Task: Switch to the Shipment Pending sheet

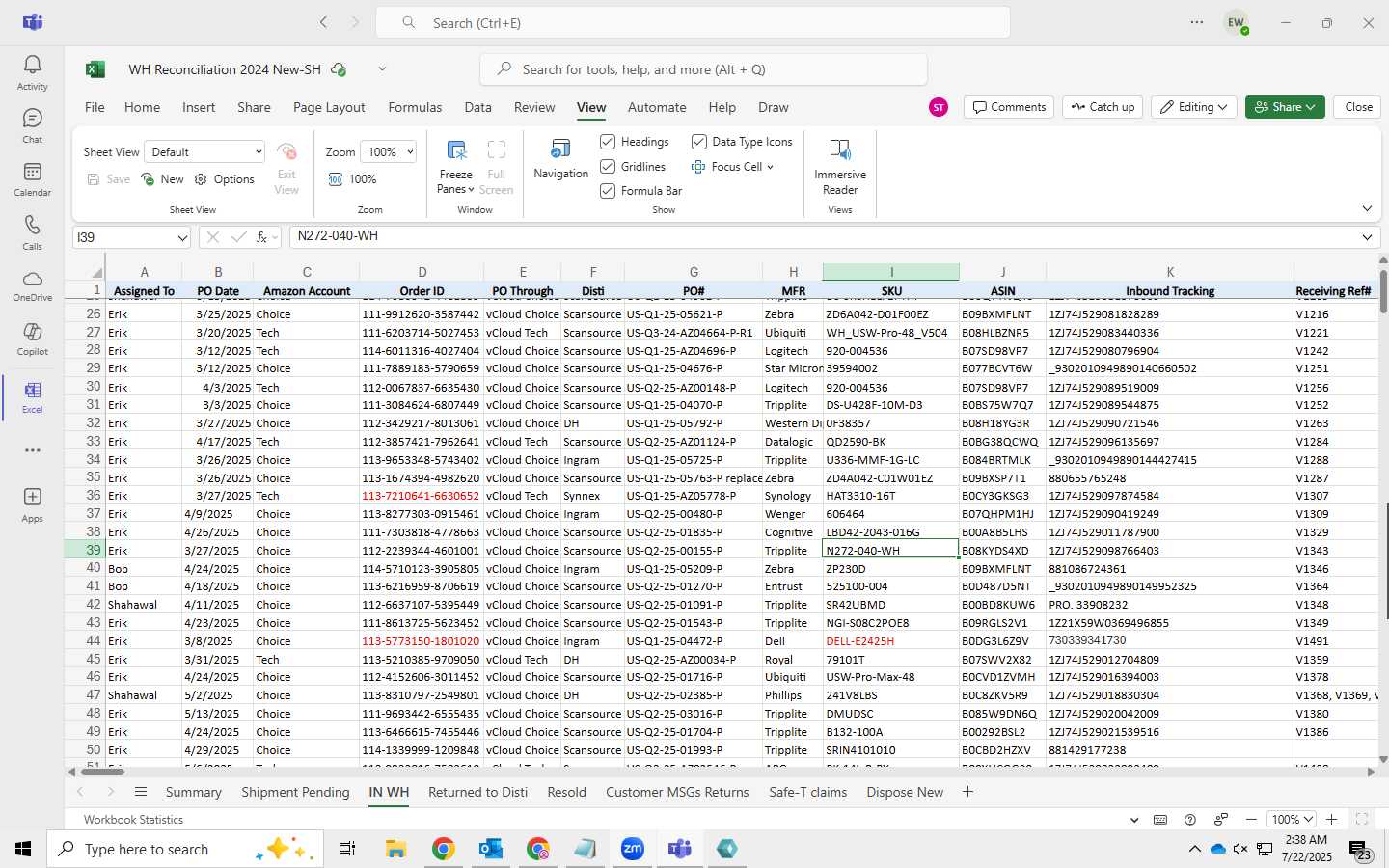Action: [295, 792]
